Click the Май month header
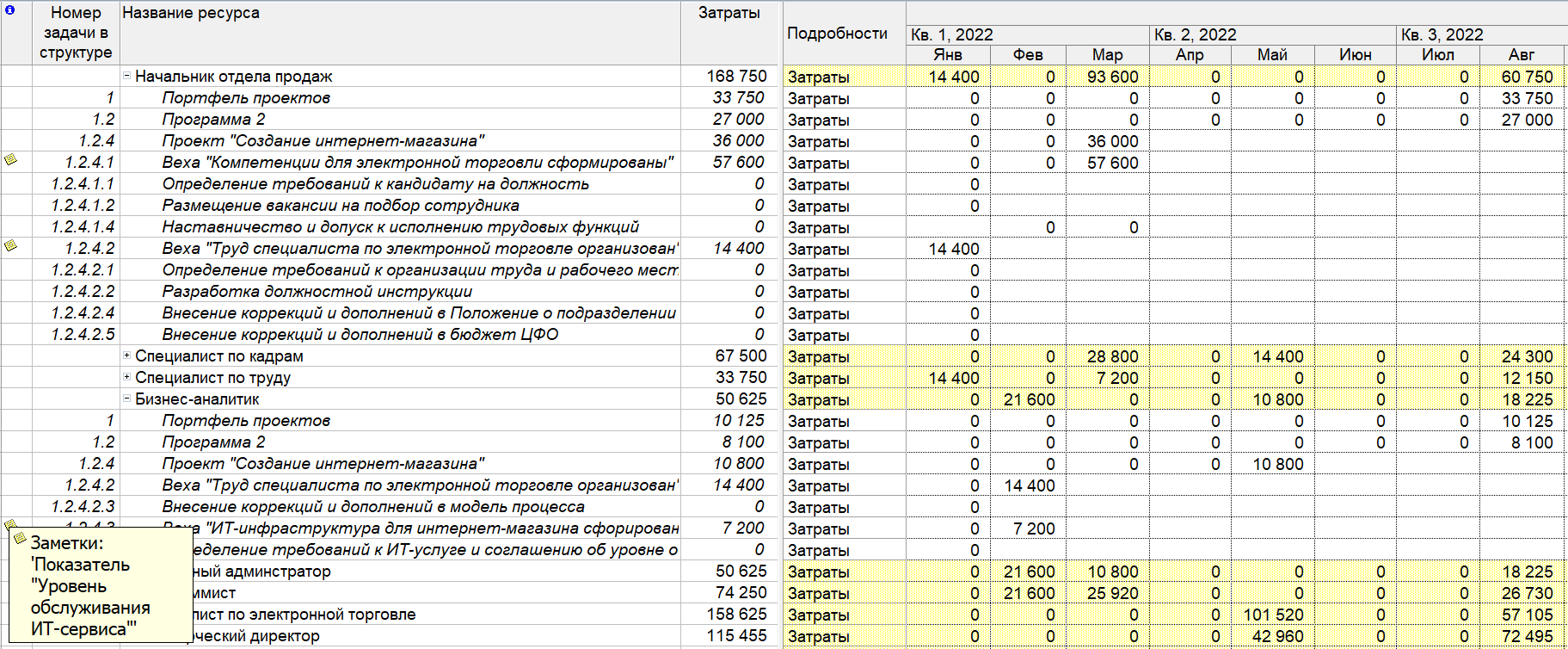Viewport: 1568px width, 649px height. (x=1272, y=55)
